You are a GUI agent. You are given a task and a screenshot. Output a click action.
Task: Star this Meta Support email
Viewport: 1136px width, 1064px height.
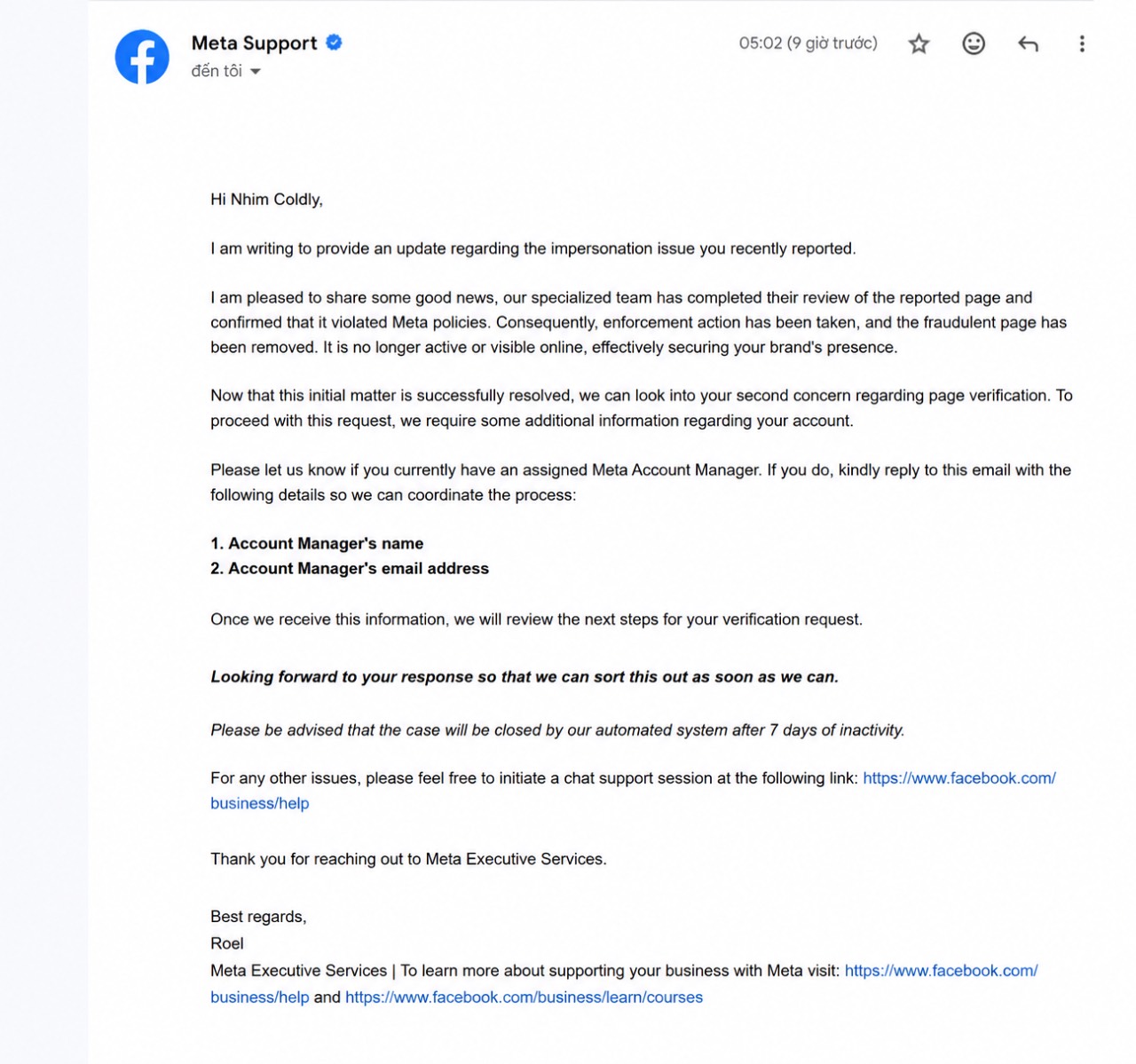click(919, 43)
